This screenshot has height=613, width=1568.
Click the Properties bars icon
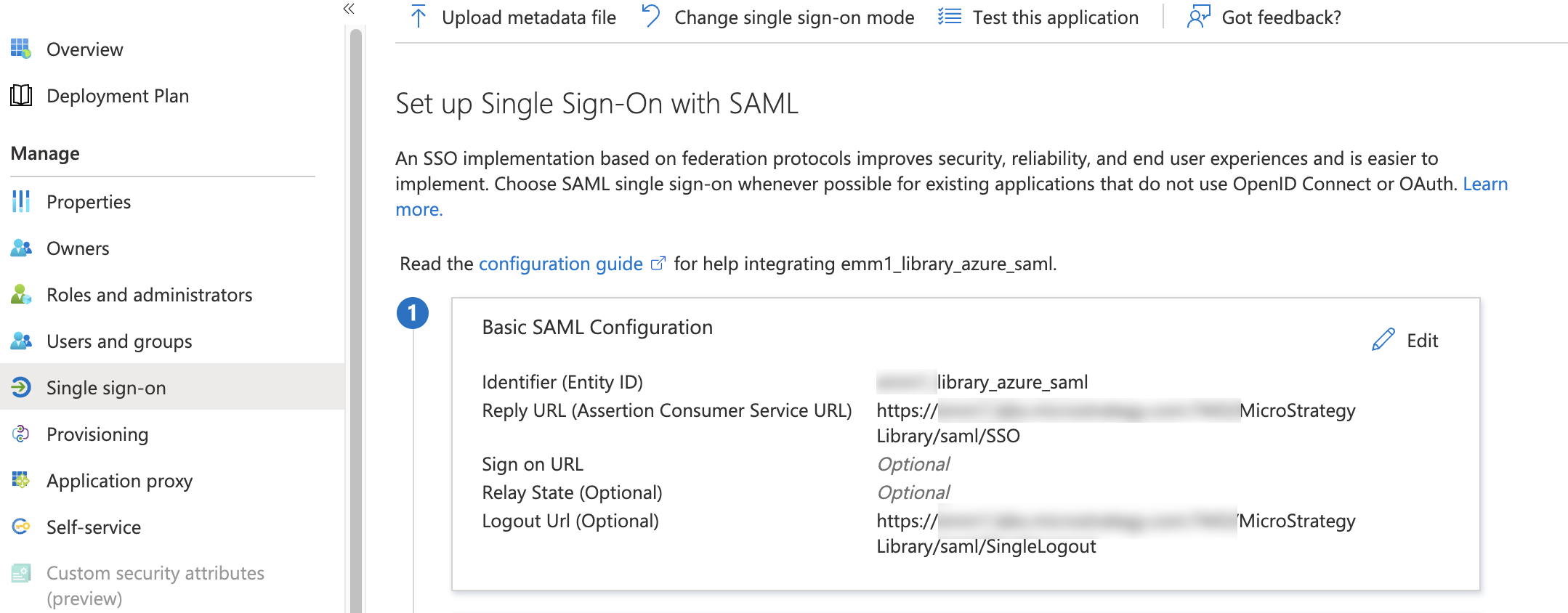point(21,201)
